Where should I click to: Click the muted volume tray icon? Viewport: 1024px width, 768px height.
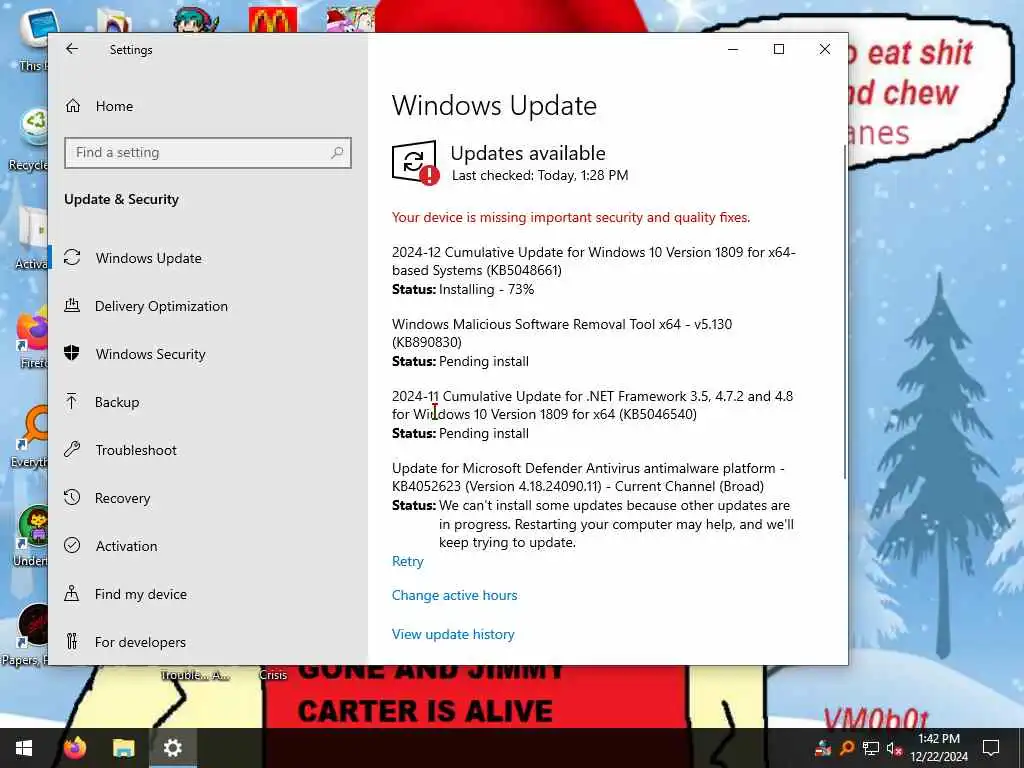click(894, 748)
